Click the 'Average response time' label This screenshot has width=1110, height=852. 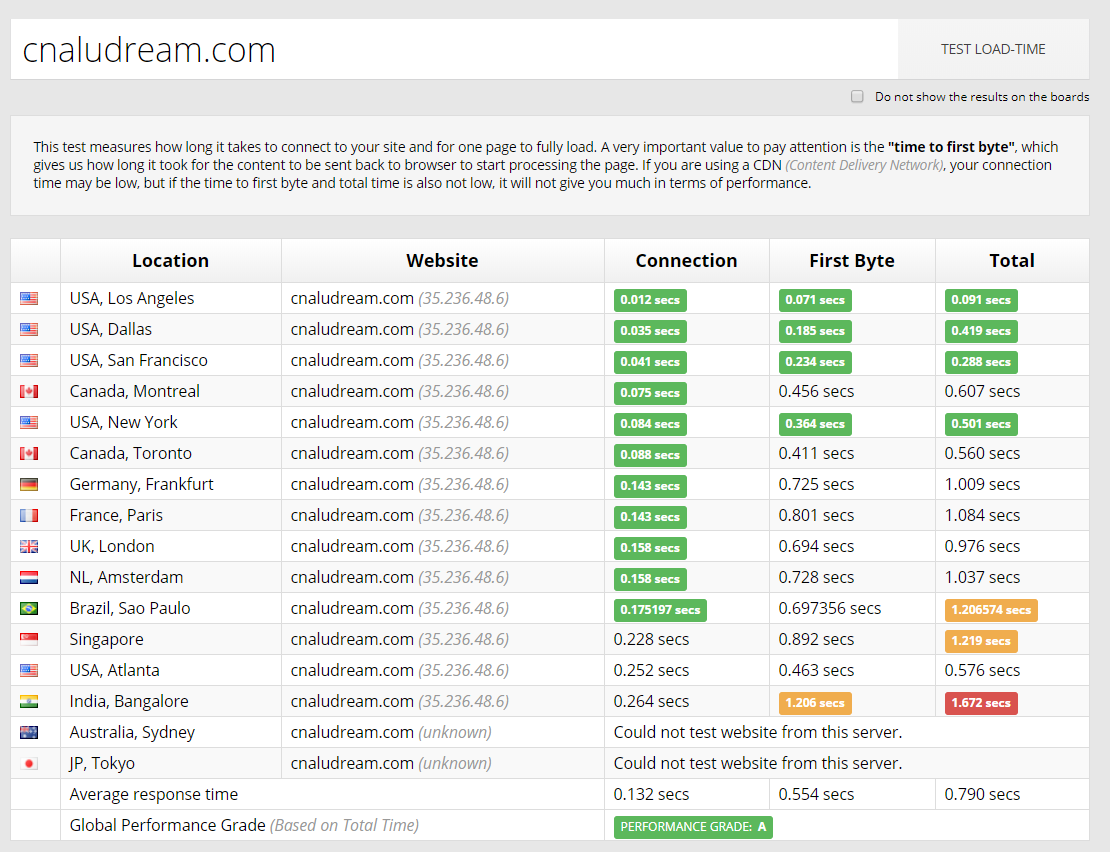coord(154,795)
